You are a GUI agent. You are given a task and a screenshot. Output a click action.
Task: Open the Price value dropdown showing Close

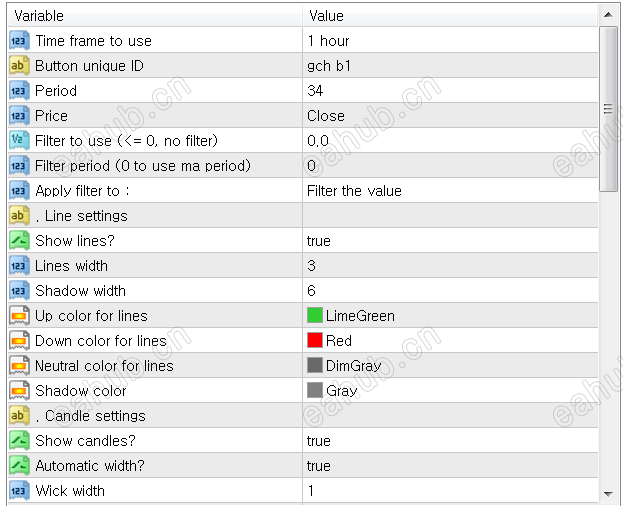click(326, 116)
